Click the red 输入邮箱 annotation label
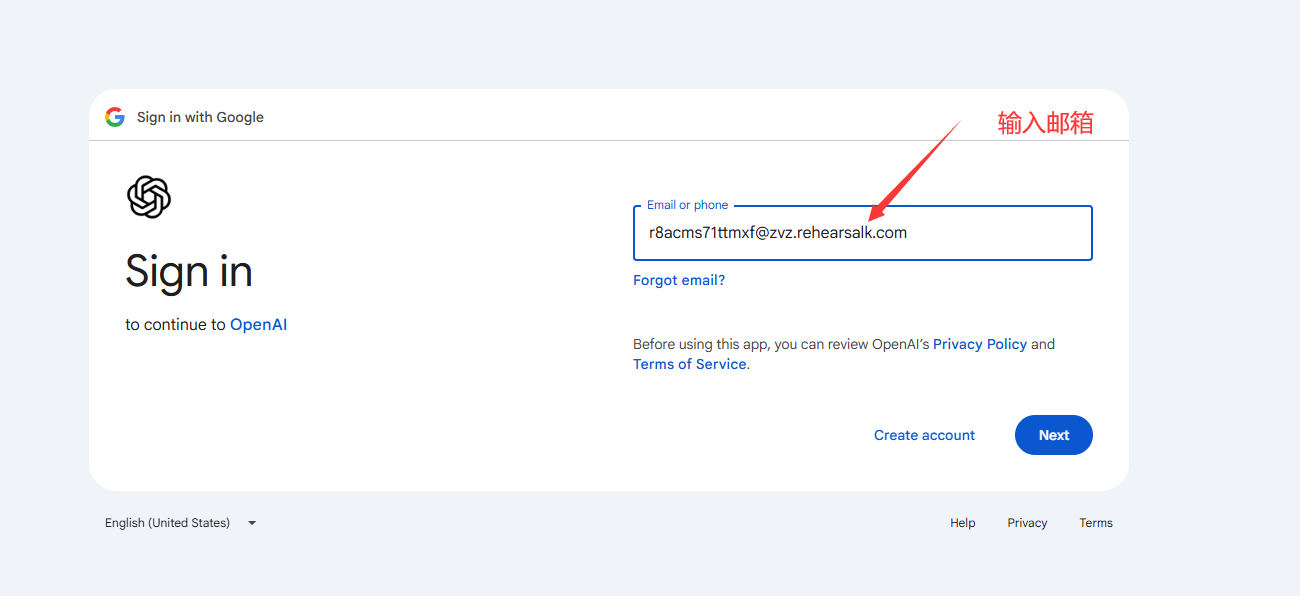 click(1046, 123)
